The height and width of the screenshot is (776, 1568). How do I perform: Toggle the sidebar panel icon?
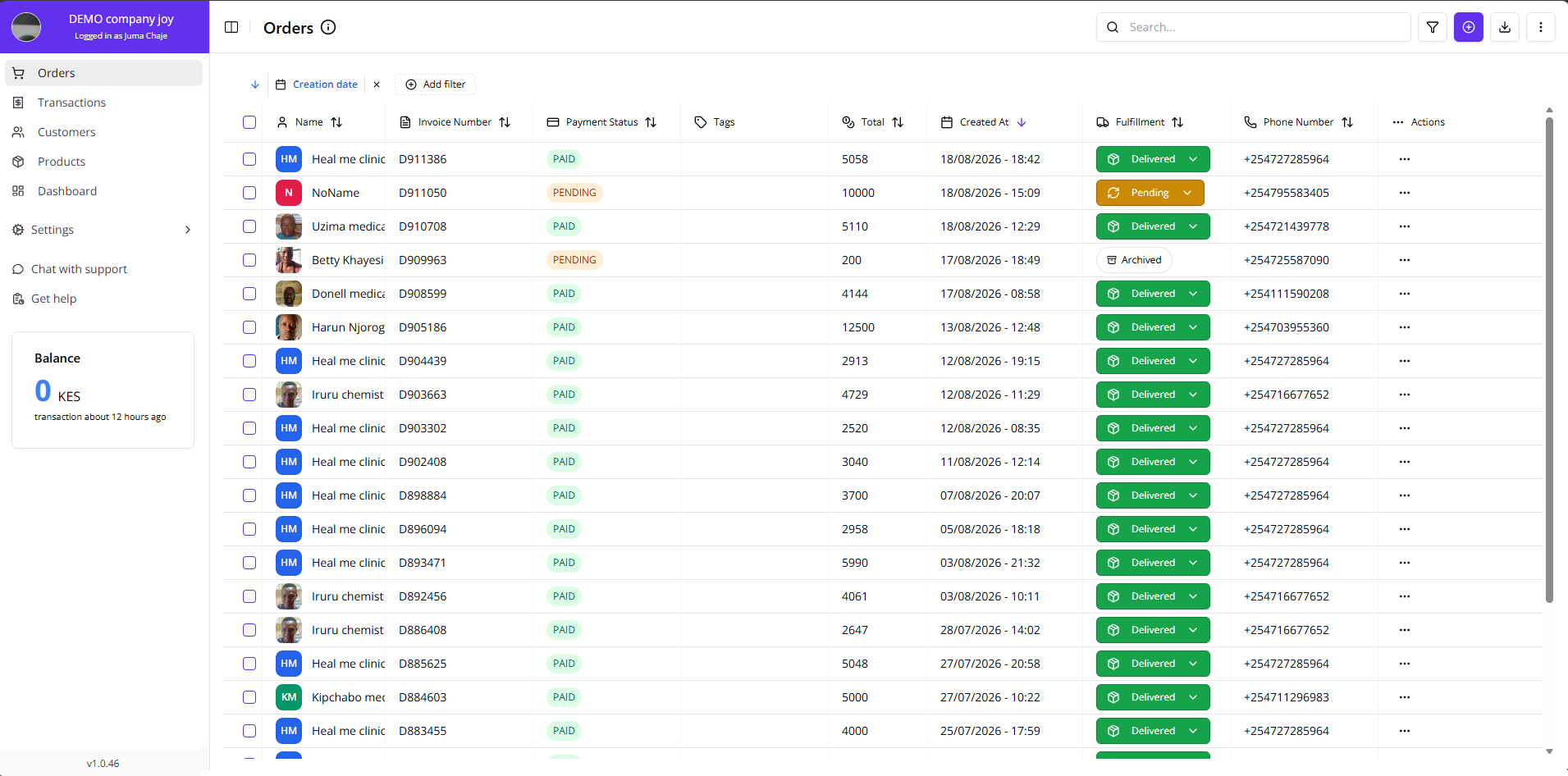231,27
